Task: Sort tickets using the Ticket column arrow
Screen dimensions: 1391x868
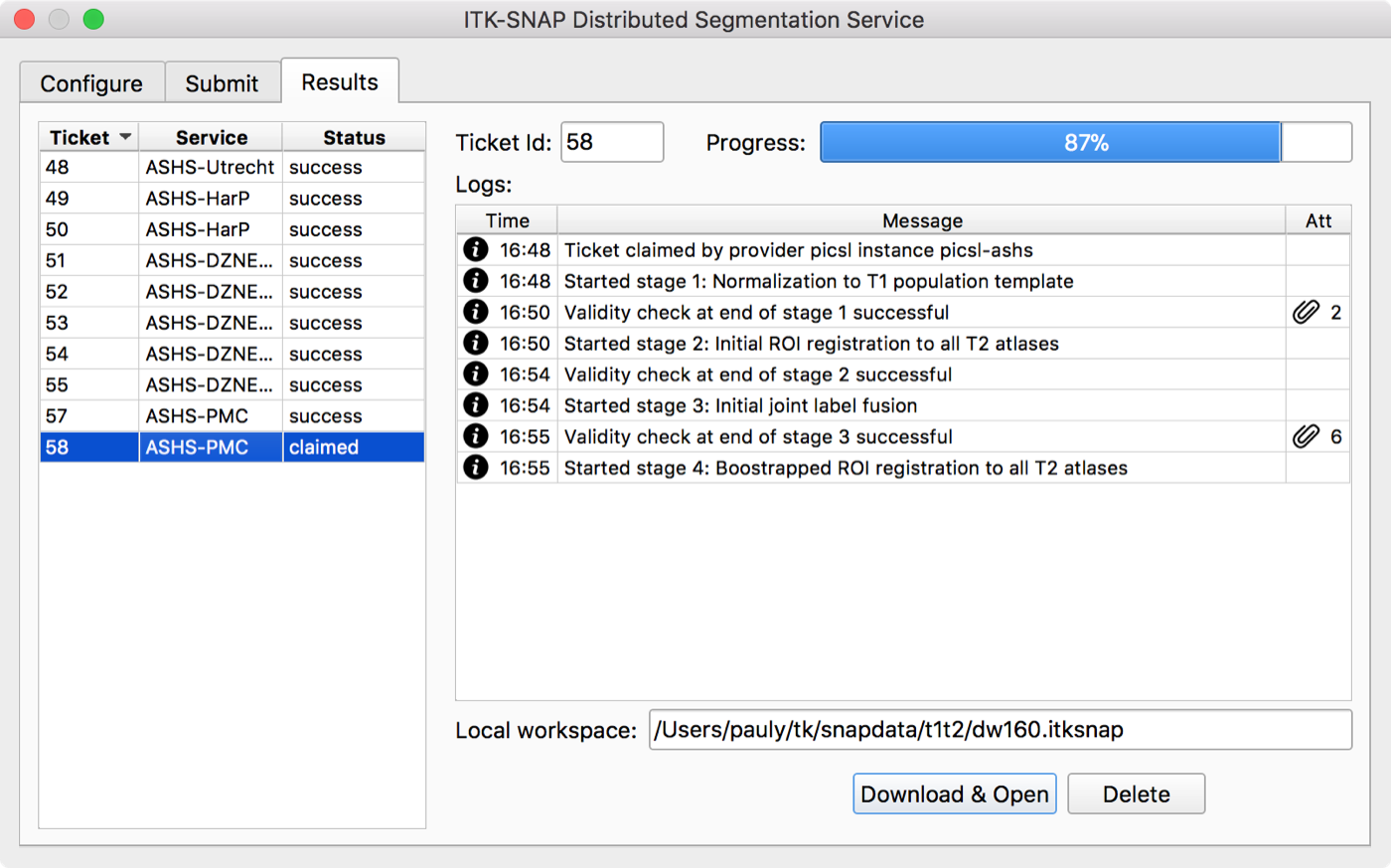Action: click(125, 137)
